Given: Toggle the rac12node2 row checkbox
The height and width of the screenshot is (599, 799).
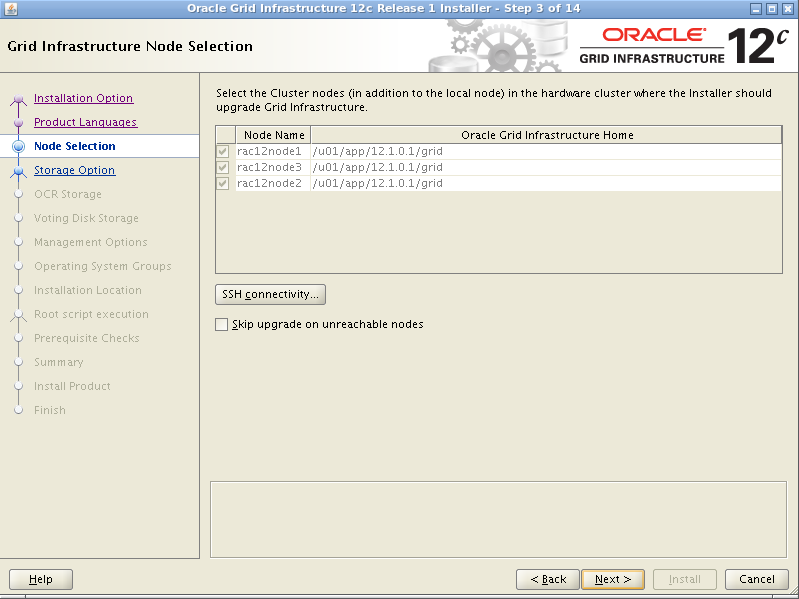Looking at the screenshot, I should 223,184.
